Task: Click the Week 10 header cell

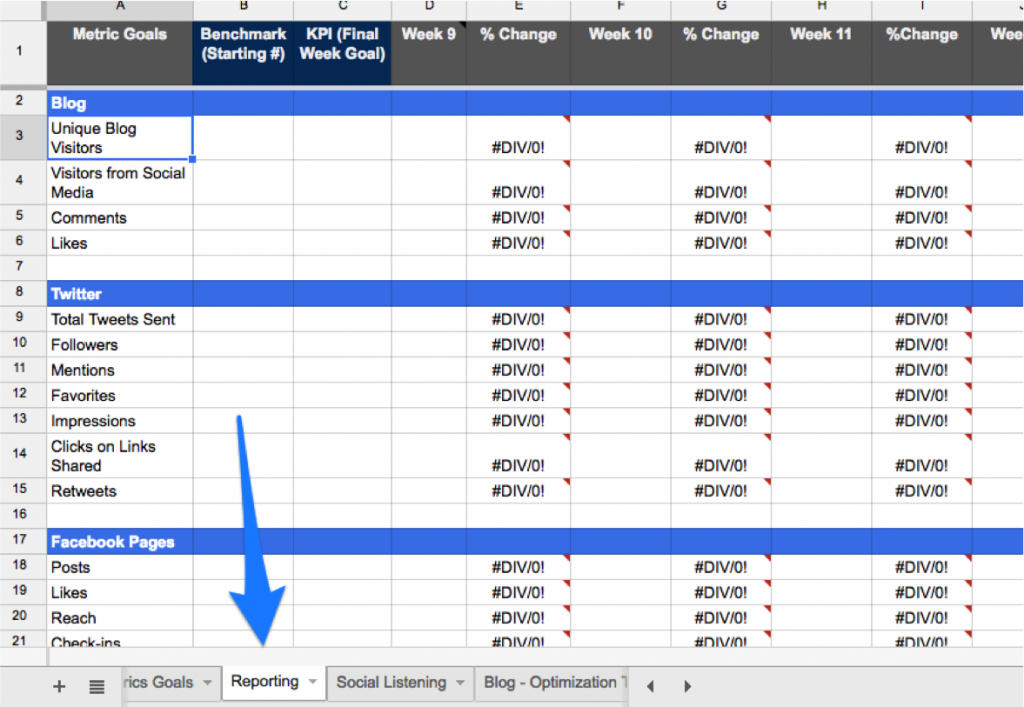Action: click(620, 33)
